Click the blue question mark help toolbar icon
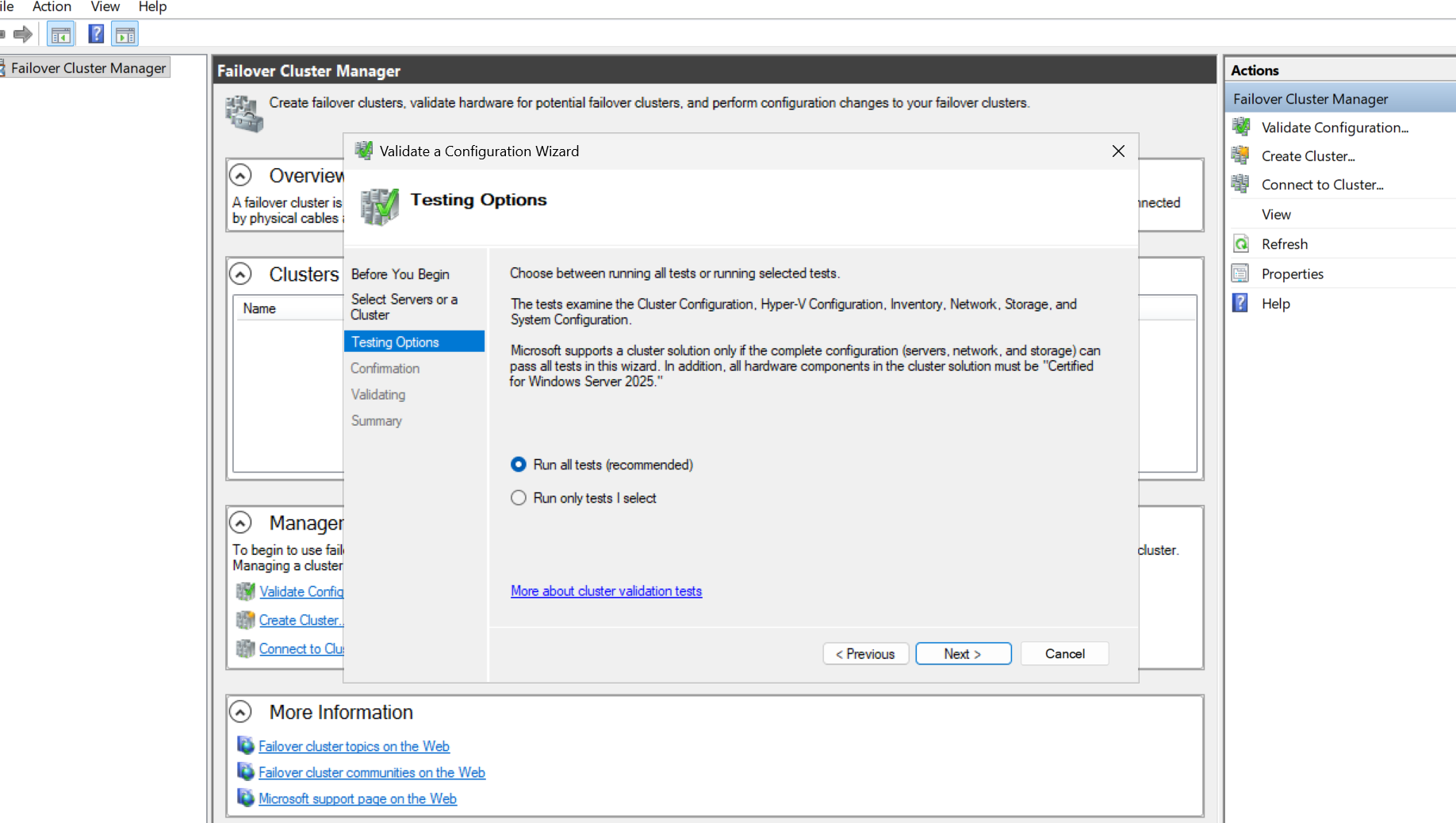 point(96,34)
